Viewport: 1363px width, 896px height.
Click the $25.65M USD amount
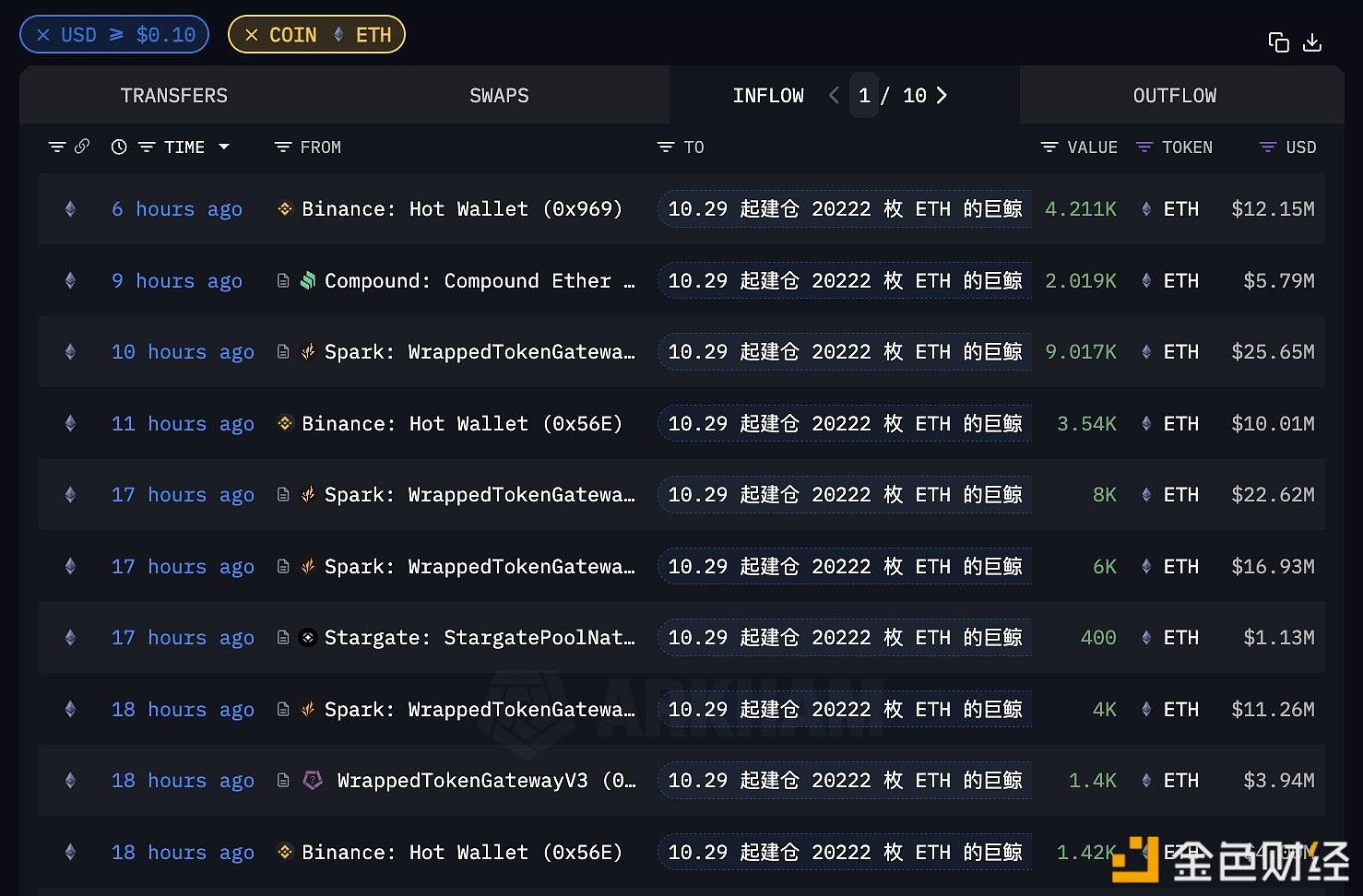1273,352
